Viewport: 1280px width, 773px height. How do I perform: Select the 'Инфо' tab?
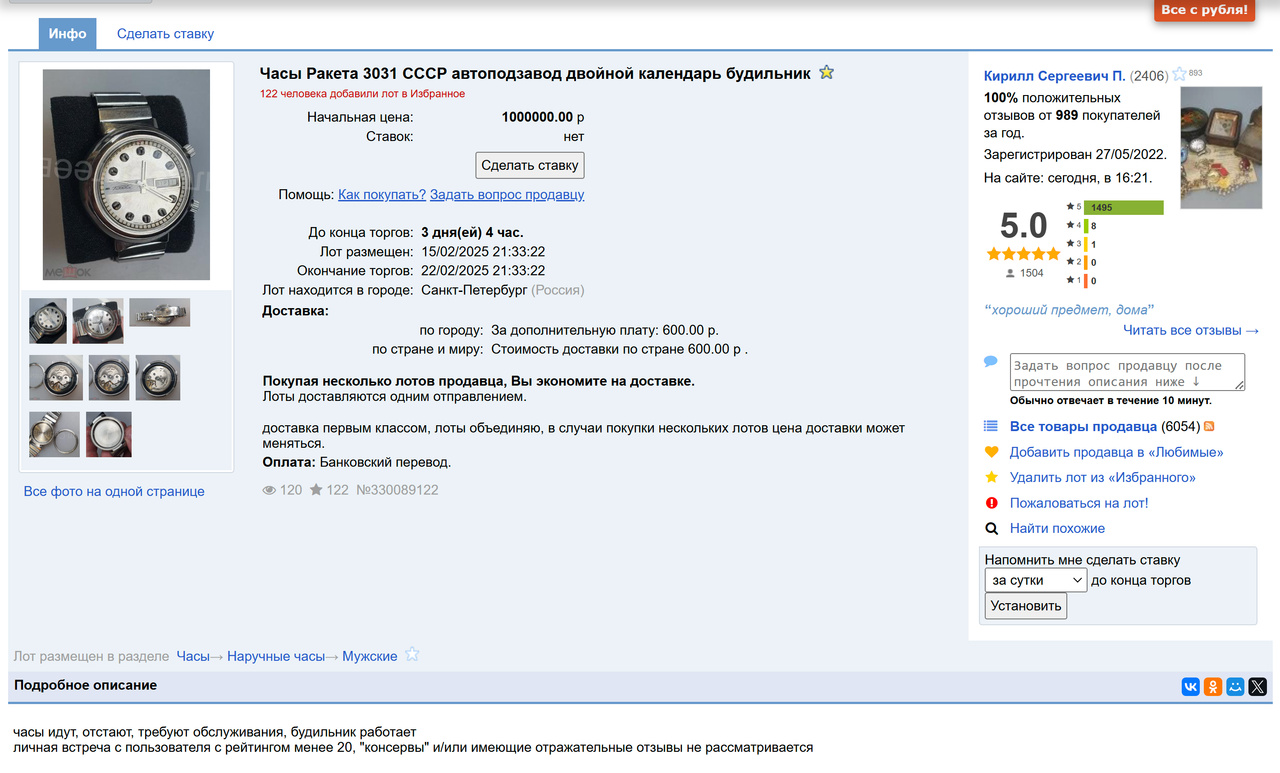click(x=68, y=34)
